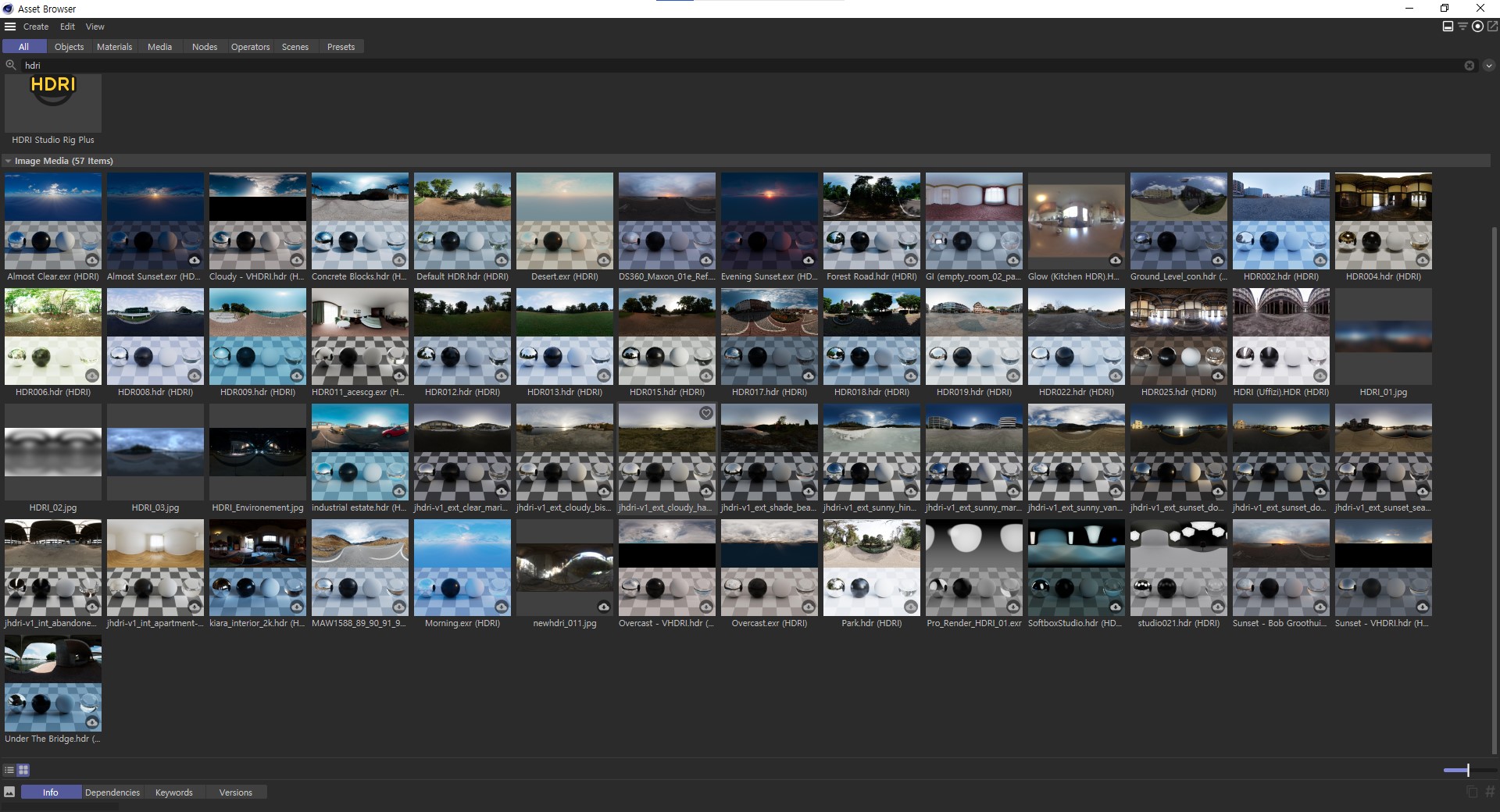
Task: Click the copy icon in the info bar
Action: coord(1472,792)
